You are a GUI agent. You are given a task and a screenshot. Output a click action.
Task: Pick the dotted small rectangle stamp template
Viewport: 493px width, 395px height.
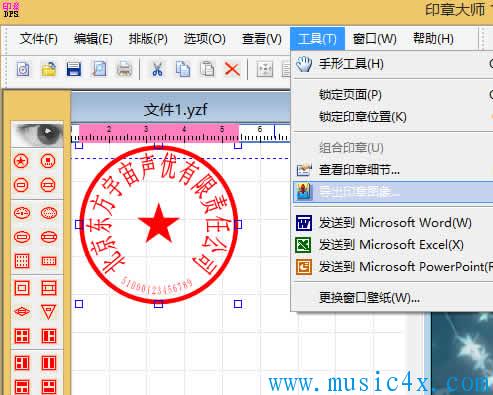pos(49,261)
